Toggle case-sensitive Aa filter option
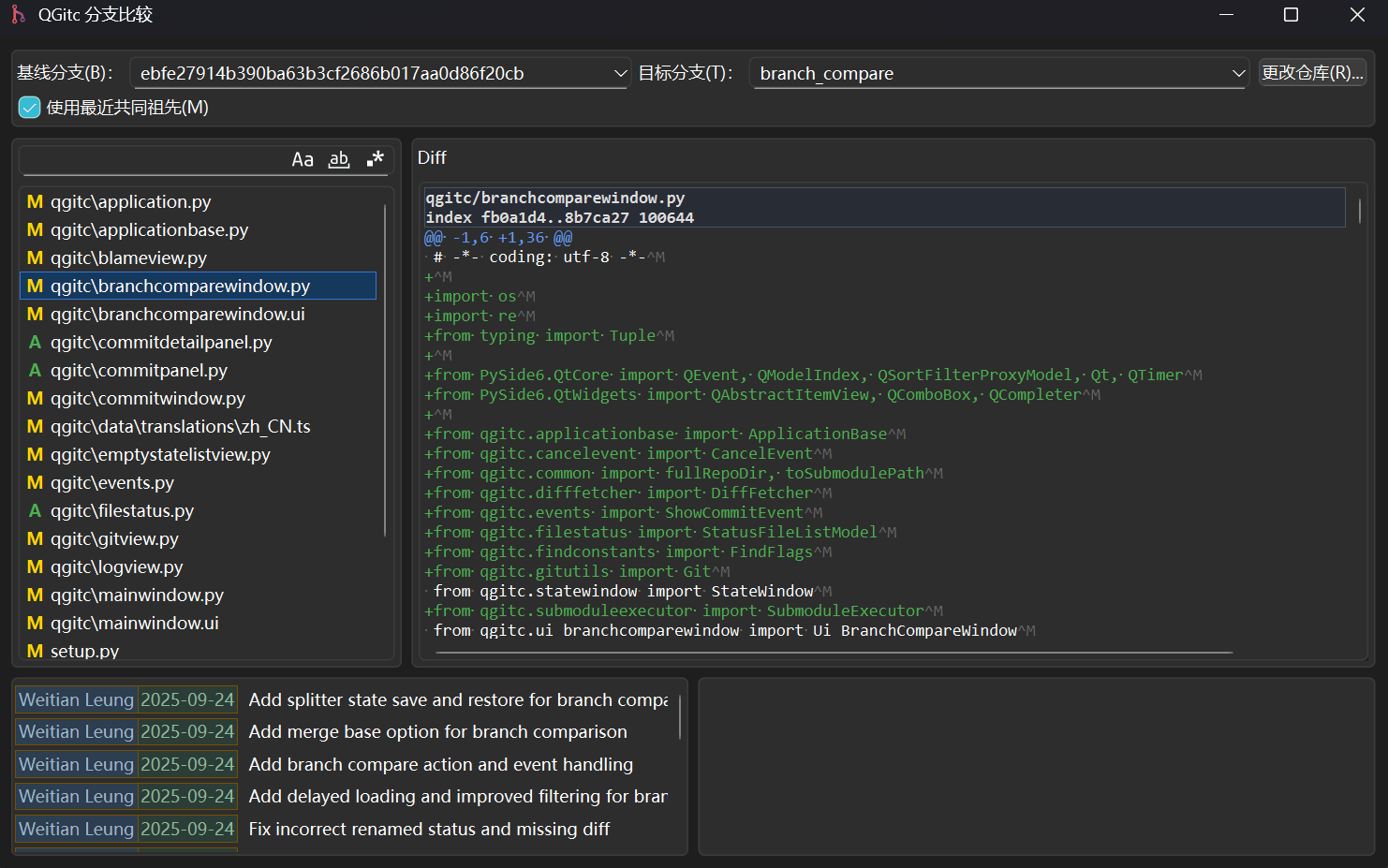The height and width of the screenshot is (868, 1388). point(302,159)
